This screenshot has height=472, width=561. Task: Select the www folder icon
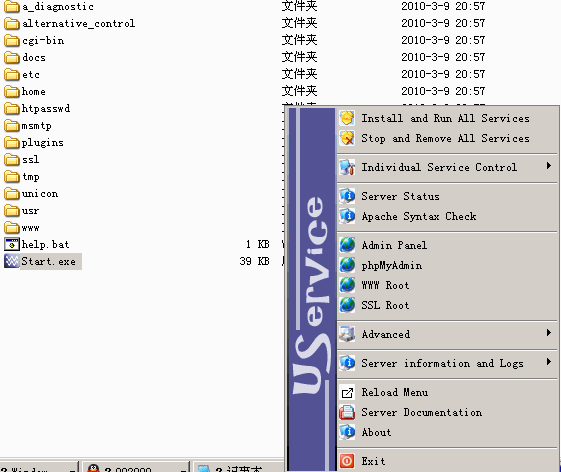coord(11,227)
